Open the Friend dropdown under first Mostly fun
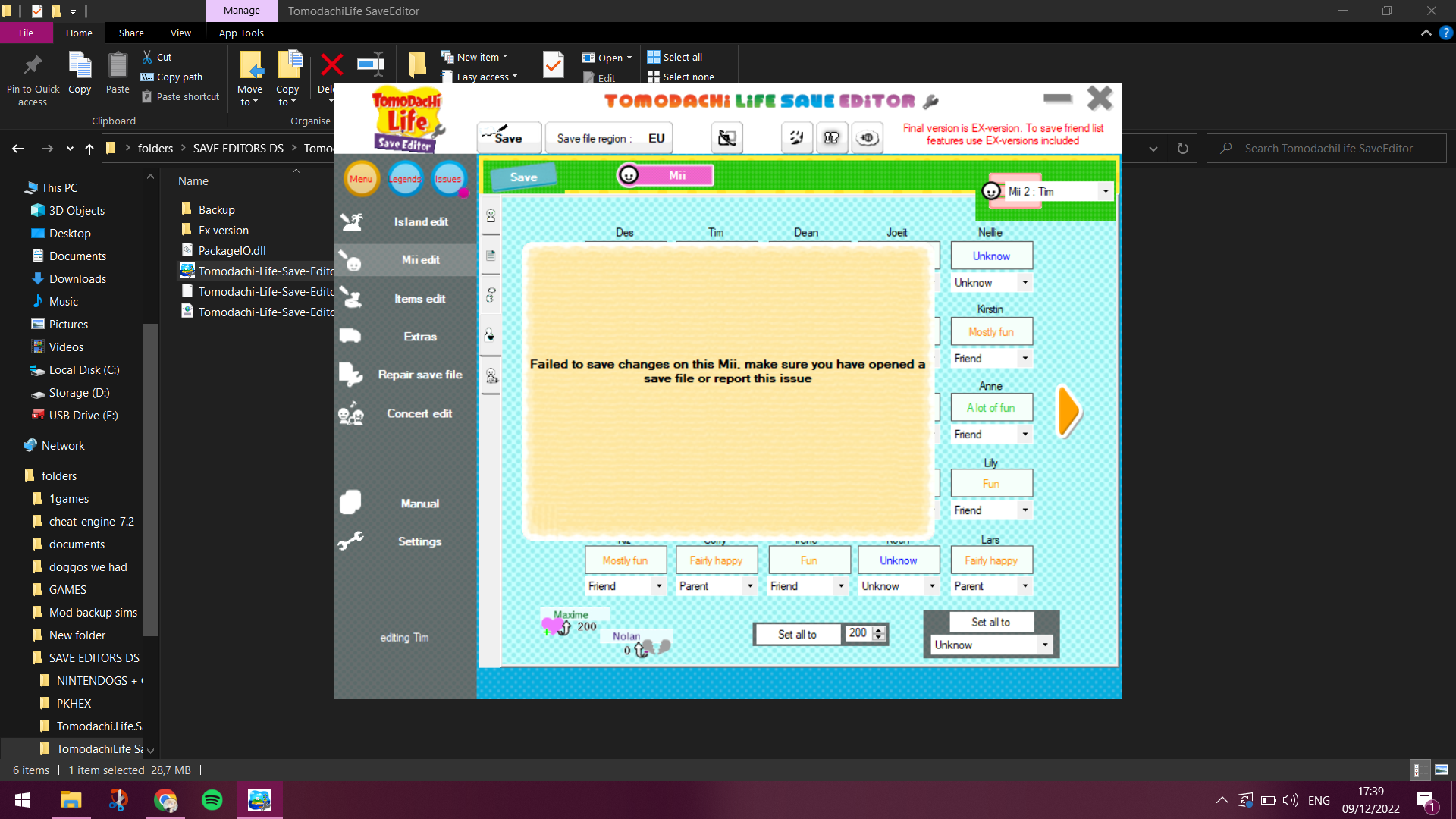Viewport: 1456px width, 819px height. [658, 586]
